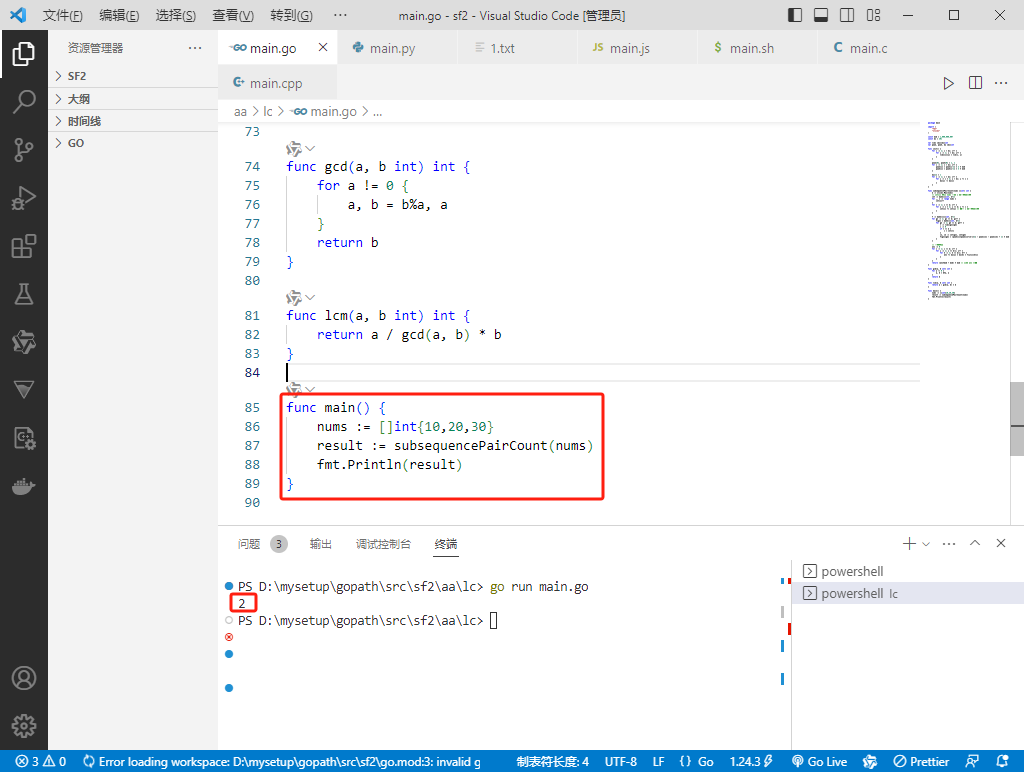Expand code lens dropdown above gcd function
Screen dimensions: 1024x772
[310, 149]
